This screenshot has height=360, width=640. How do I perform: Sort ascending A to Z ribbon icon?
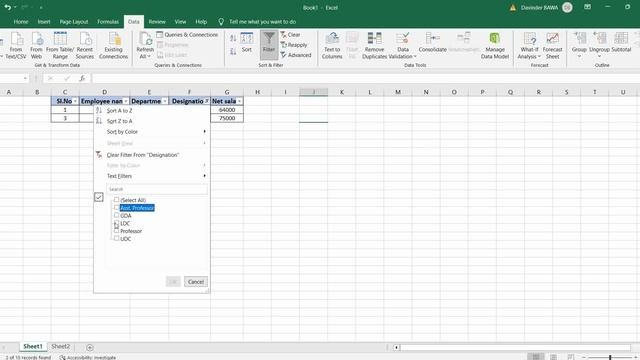coord(233,38)
